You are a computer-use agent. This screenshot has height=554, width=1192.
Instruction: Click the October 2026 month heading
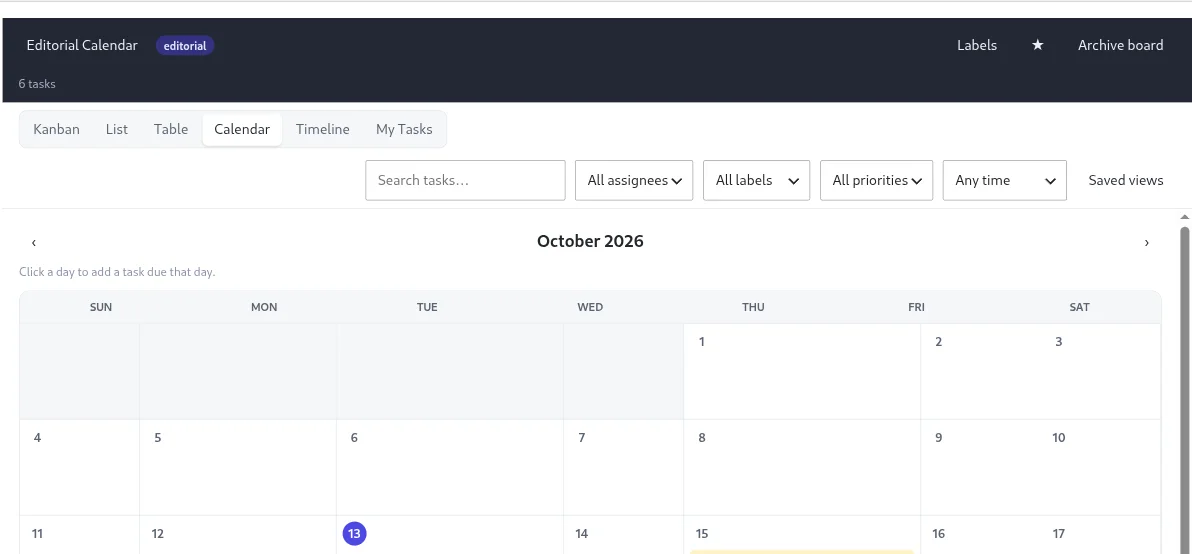pyautogui.click(x=590, y=242)
